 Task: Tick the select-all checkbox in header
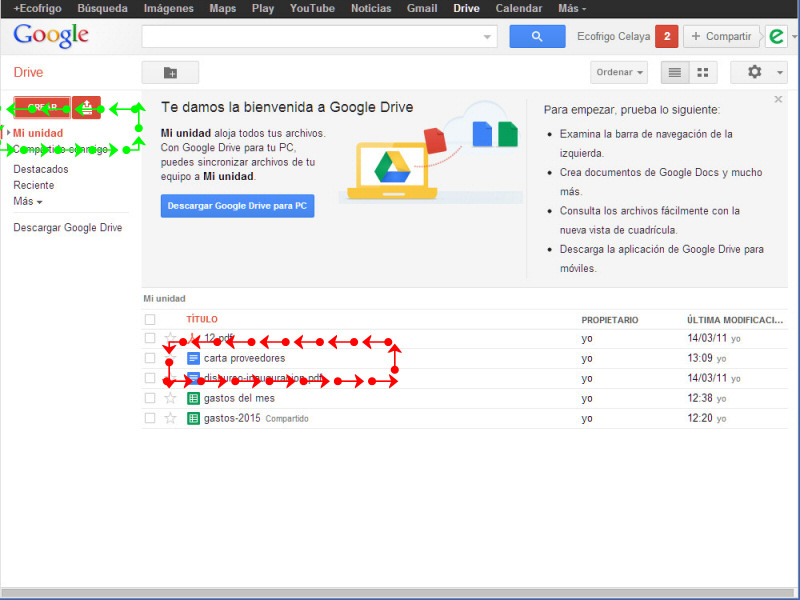click(x=149, y=319)
